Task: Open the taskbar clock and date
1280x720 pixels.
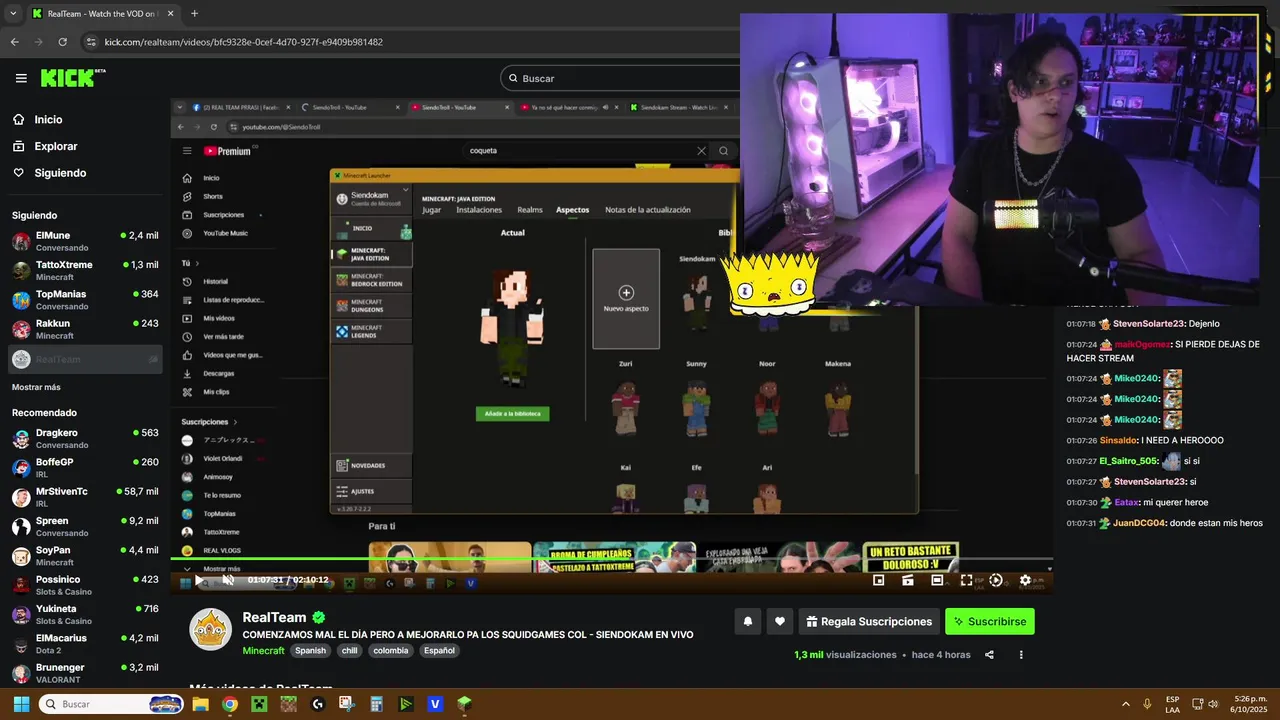Action: [x=1250, y=704]
